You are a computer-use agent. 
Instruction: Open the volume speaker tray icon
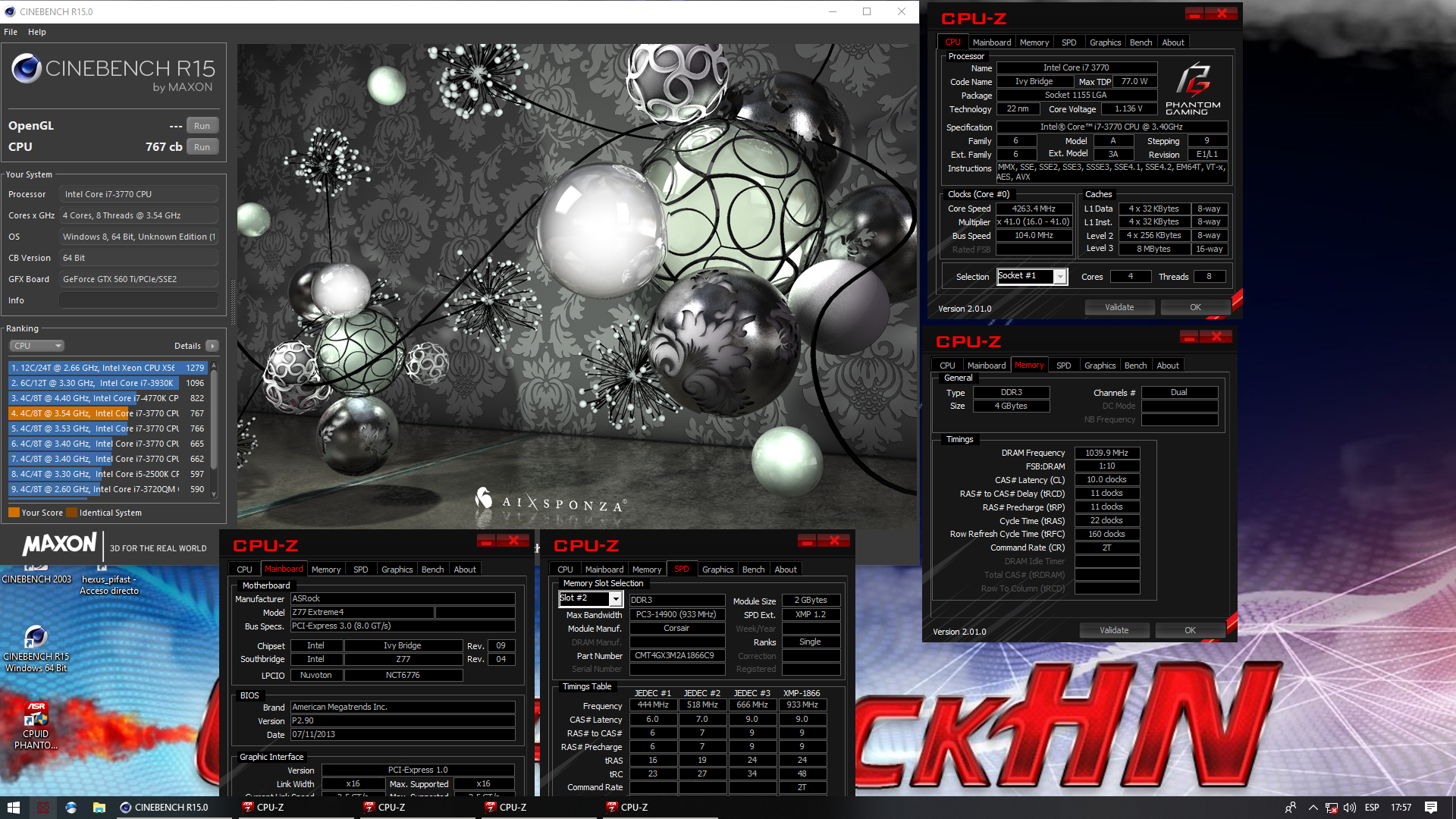(1350, 808)
